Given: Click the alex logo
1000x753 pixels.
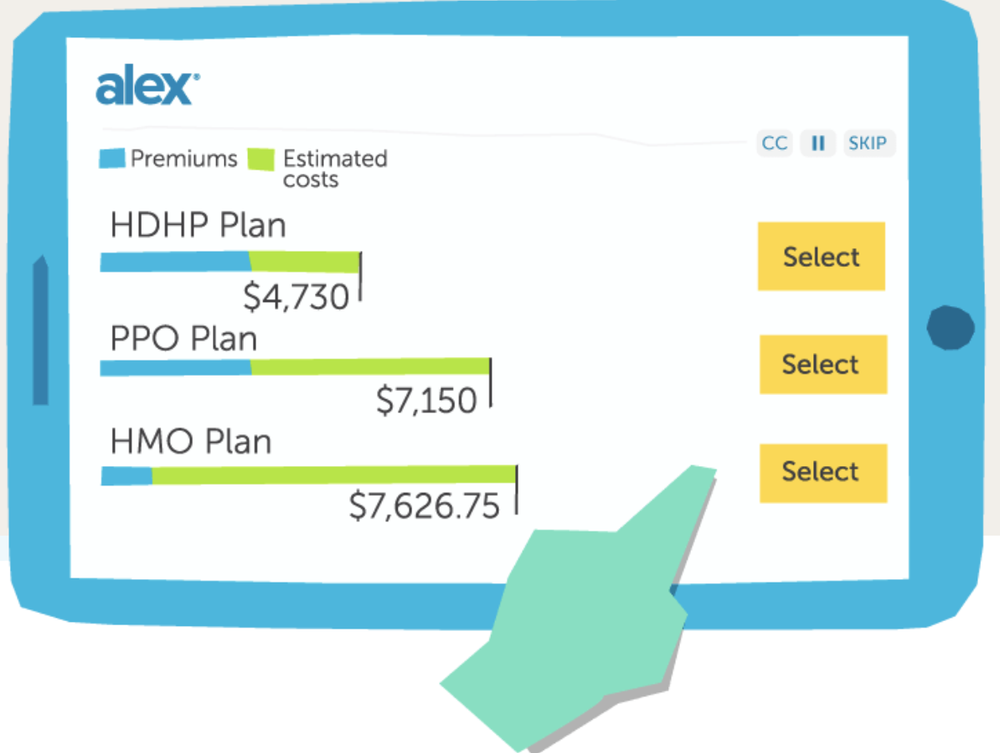Looking at the screenshot, I should 147,85.
